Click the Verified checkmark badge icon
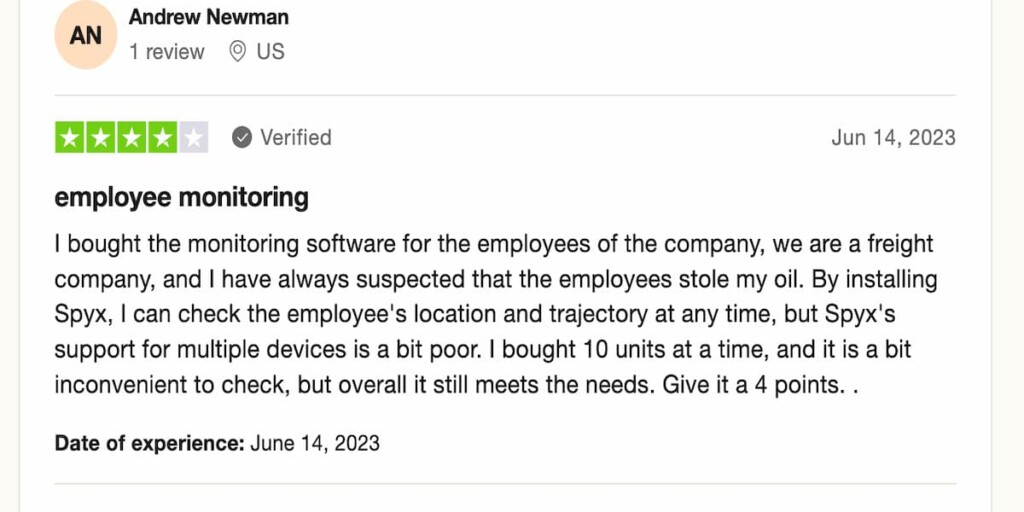1024x512 pixels. tap(242, 138)
